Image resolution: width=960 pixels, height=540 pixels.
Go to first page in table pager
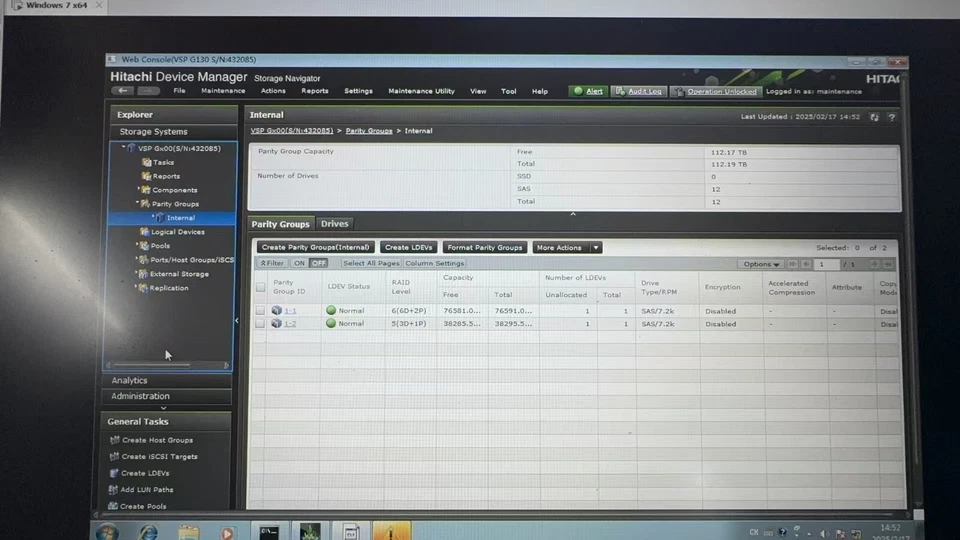(793, 264)
